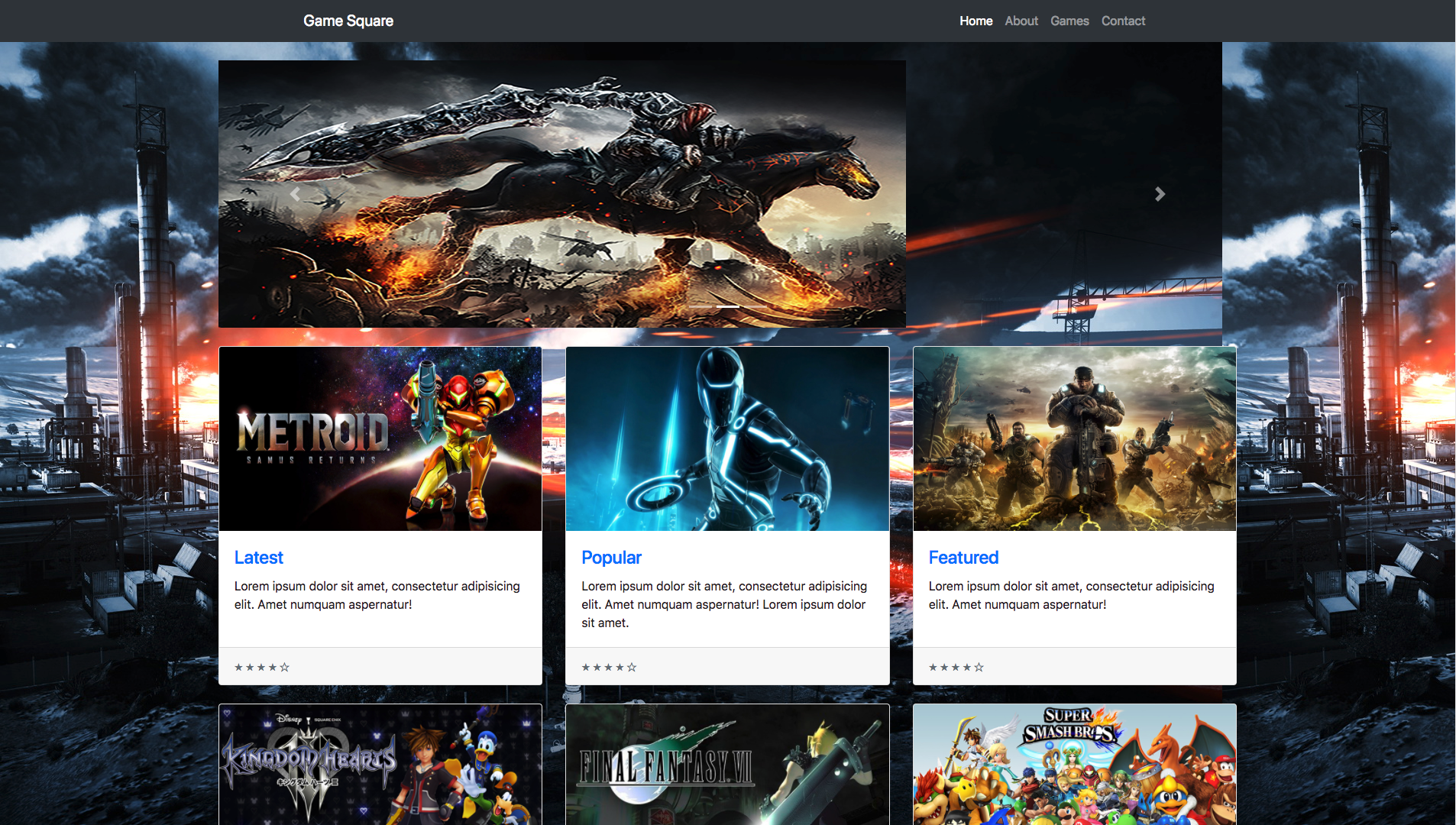Click the Tron card image
Screen dimensions: 1456x825
pos(727,439)
